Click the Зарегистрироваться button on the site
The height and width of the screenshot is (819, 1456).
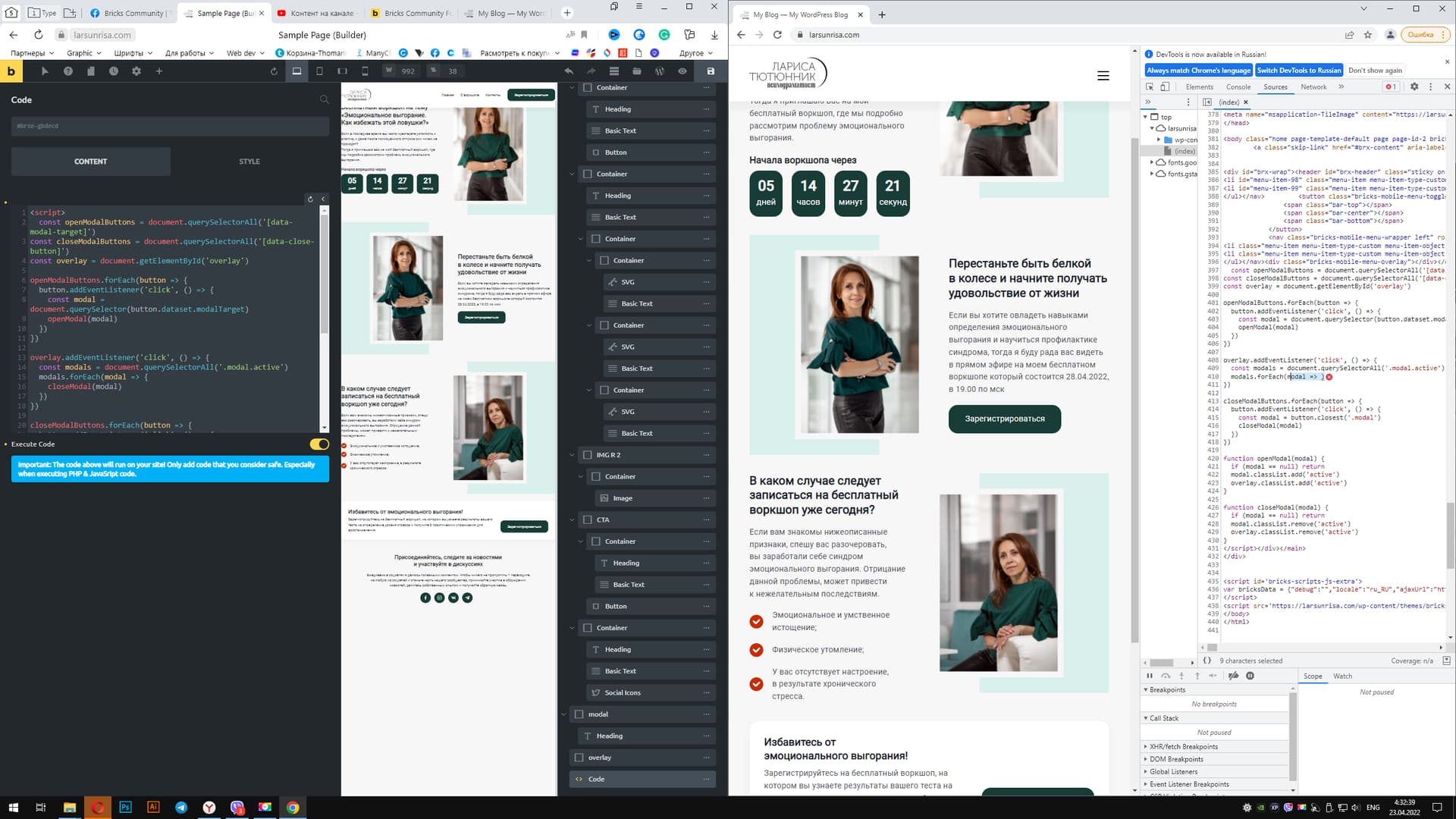pyautogui.click(x=1004, y=419)
